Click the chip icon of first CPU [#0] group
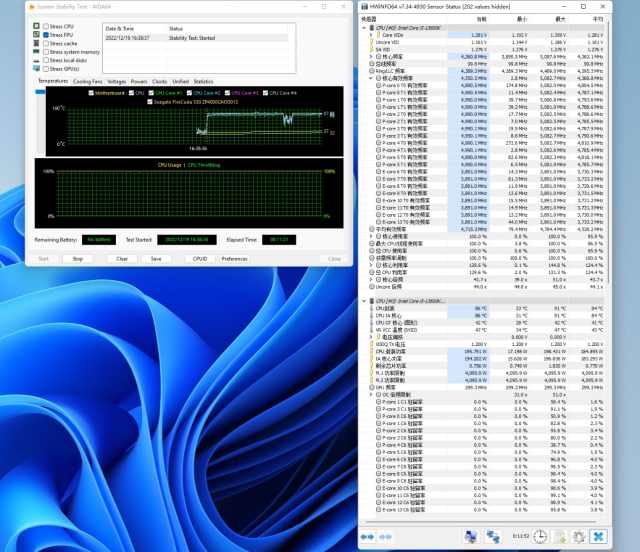 (372, 28)
